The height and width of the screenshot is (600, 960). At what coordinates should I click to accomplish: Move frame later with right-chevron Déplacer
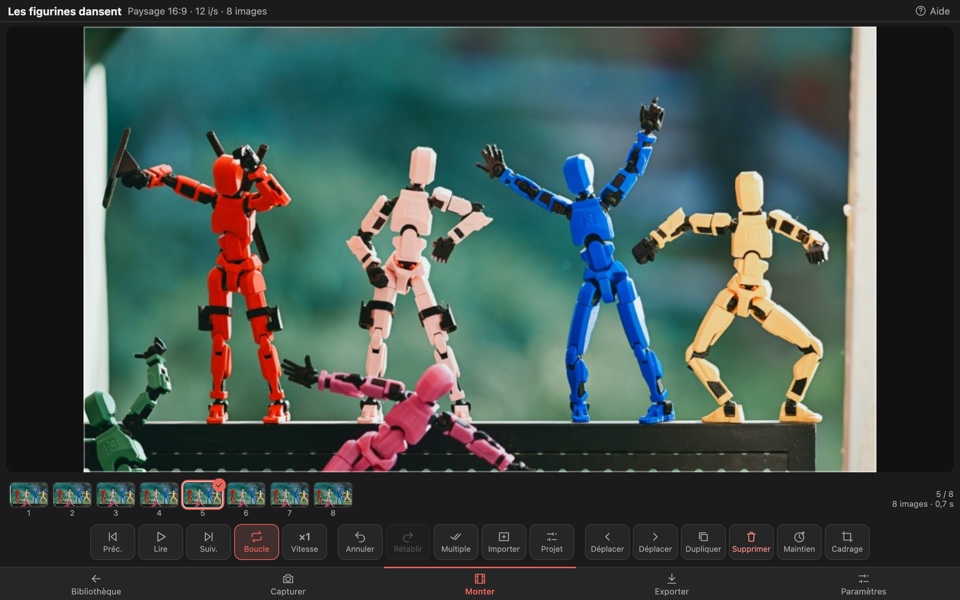(x=655, y=542)
